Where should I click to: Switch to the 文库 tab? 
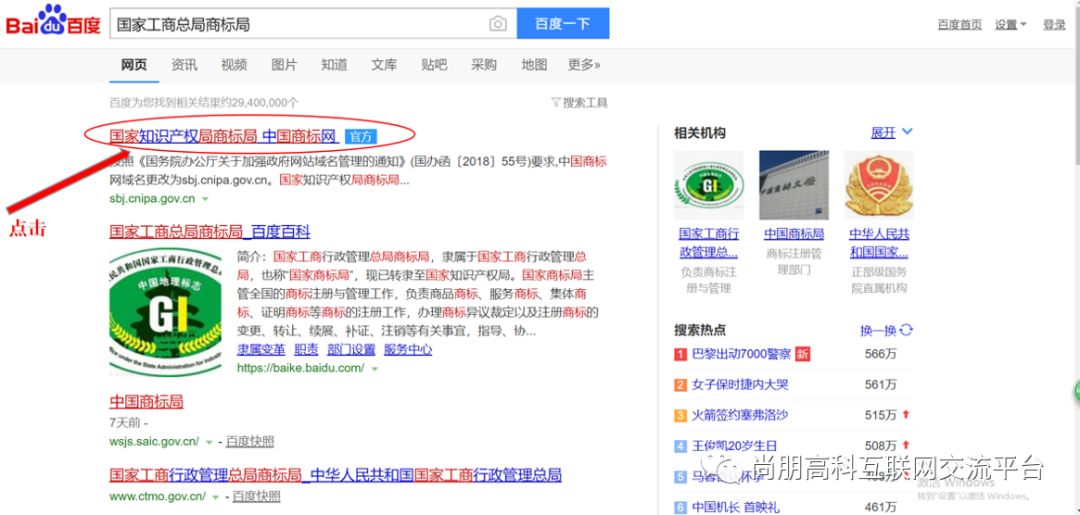coord(384,65)
